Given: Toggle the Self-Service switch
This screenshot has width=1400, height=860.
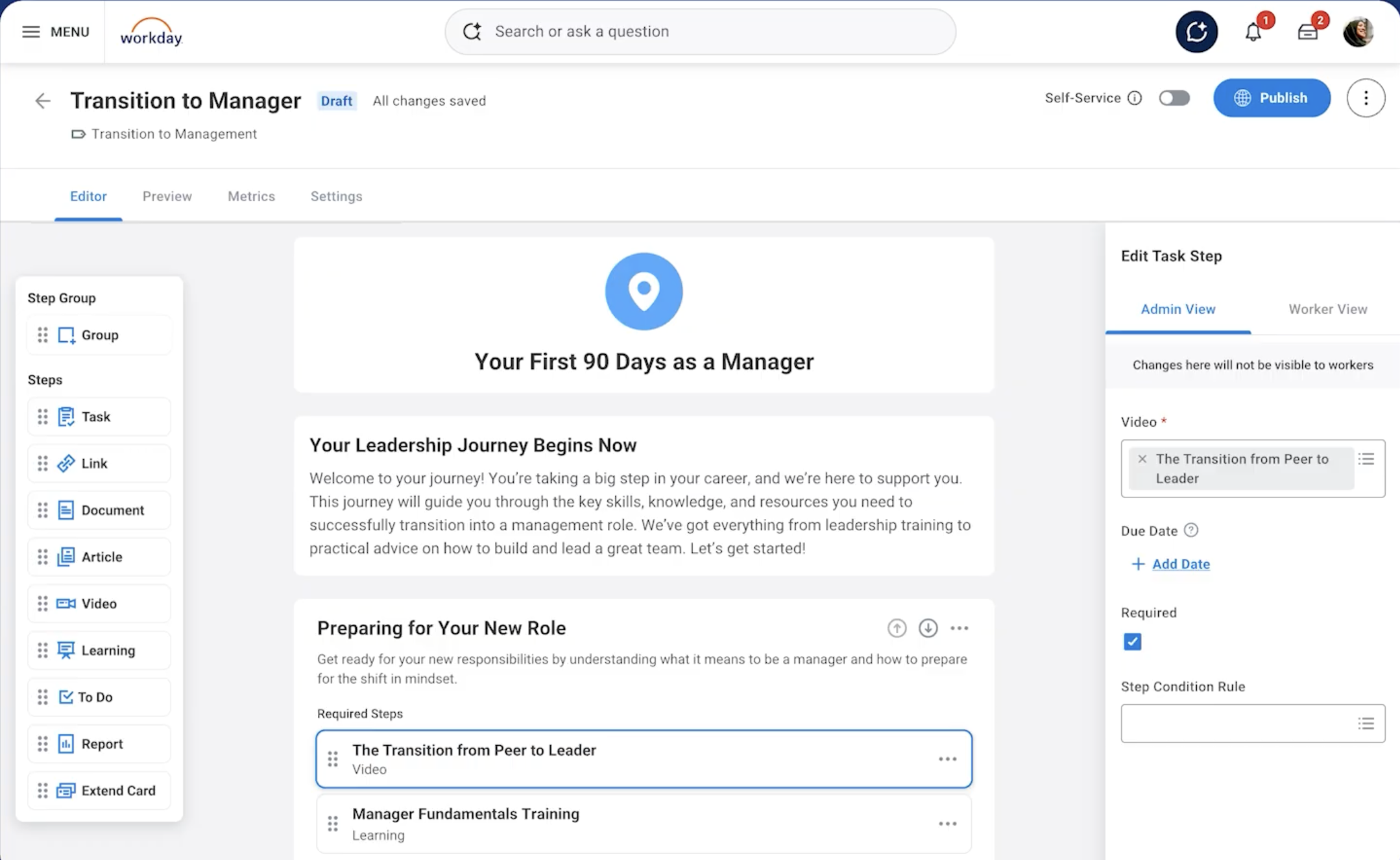Looking at the screenshot, I should pos(1174,98).
